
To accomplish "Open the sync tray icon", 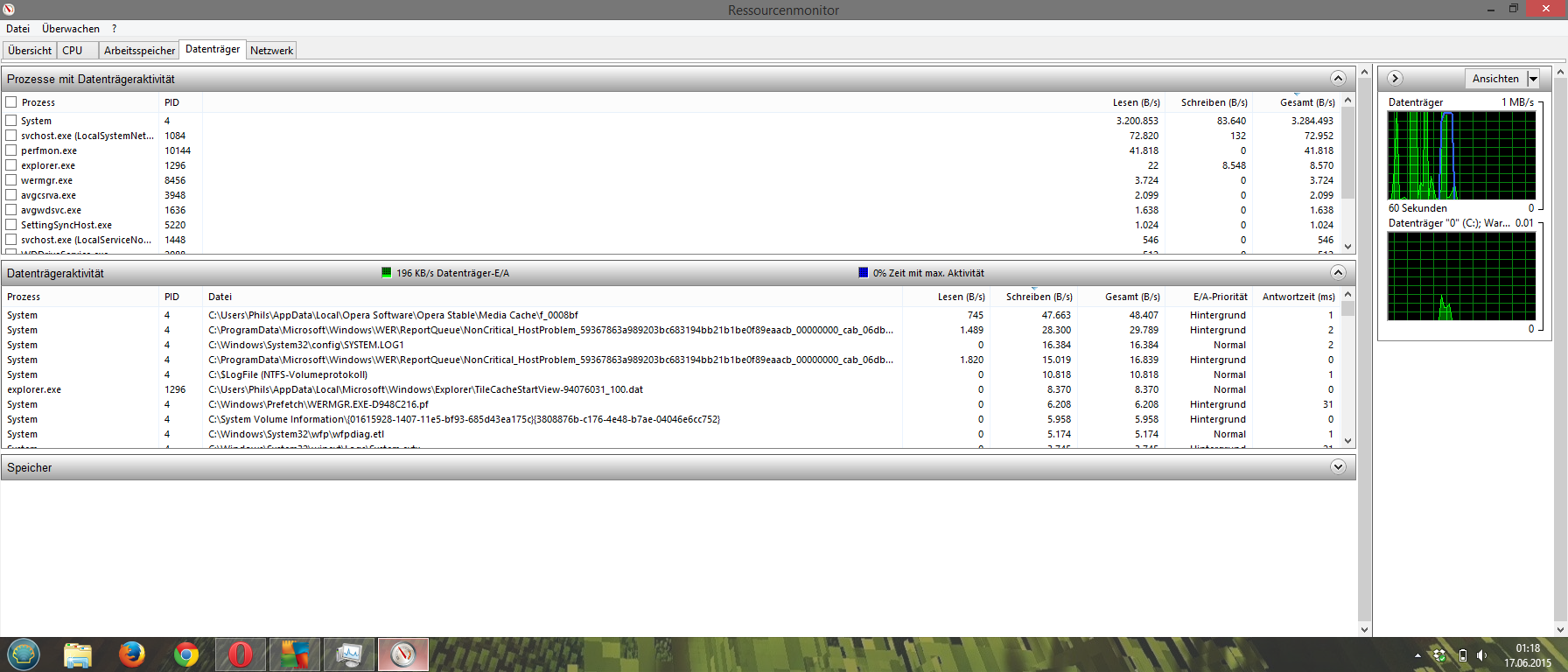I will pos(1439,655).
